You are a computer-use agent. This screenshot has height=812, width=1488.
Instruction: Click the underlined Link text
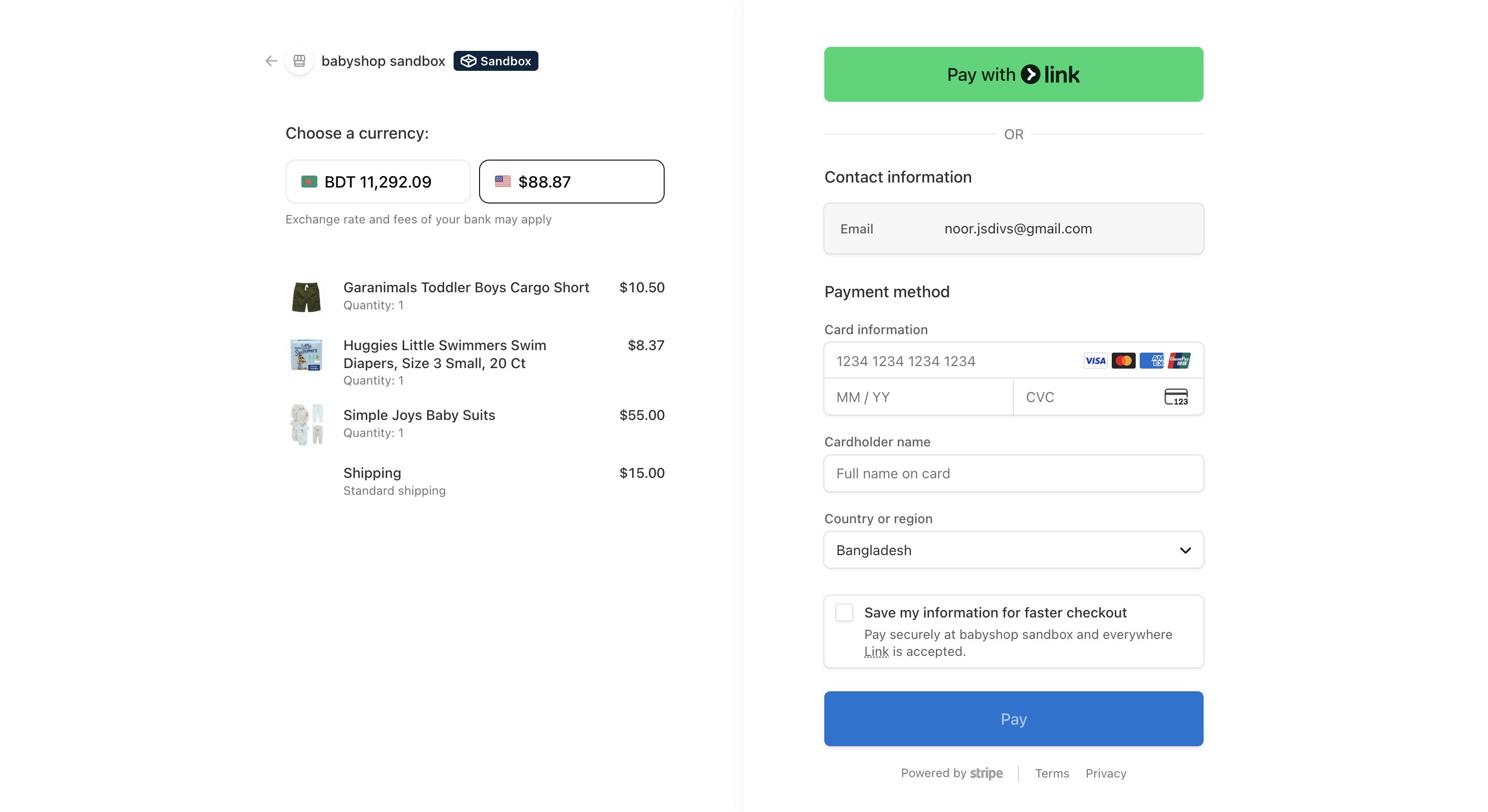[x=876, y=651]
